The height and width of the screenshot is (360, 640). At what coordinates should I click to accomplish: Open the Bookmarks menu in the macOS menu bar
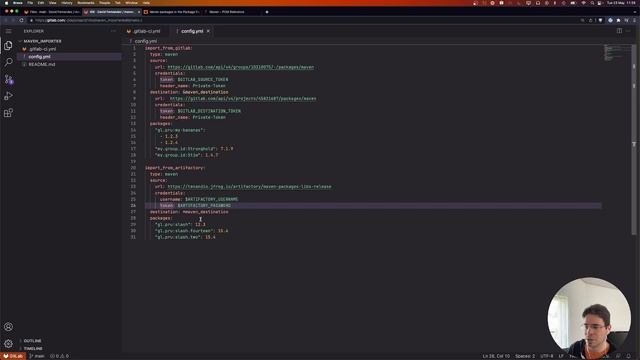[x=86, y=3]
